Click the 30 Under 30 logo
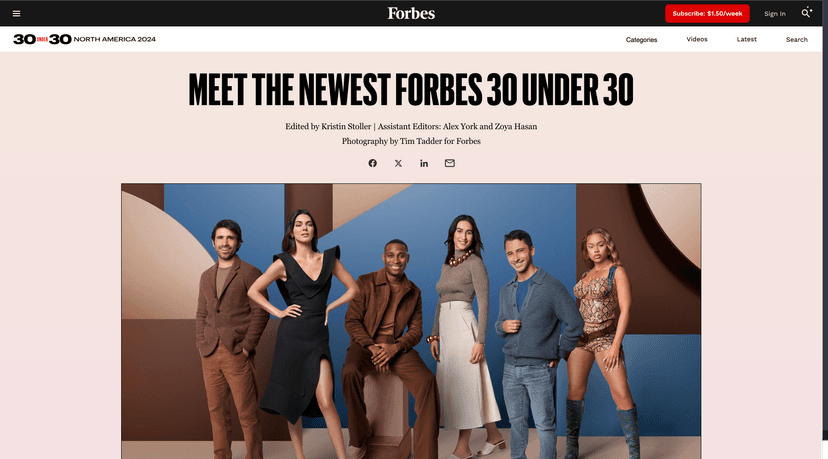828x459 pixels. click(42, 39)
